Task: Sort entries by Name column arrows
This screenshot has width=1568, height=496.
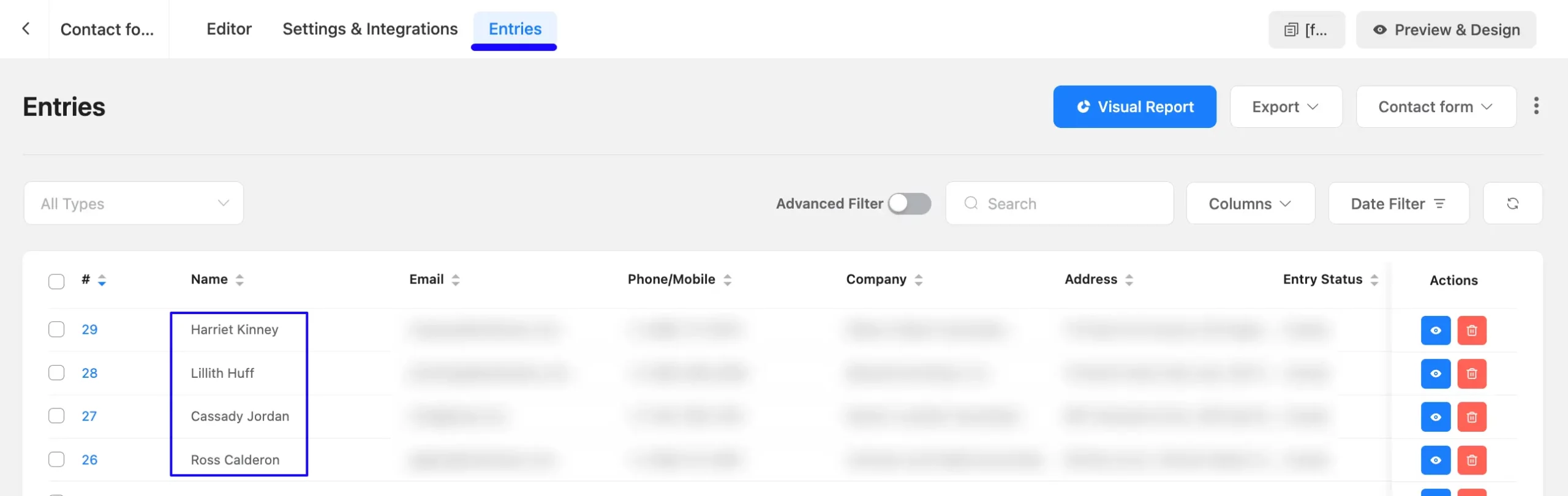Action: click(239, 280)
